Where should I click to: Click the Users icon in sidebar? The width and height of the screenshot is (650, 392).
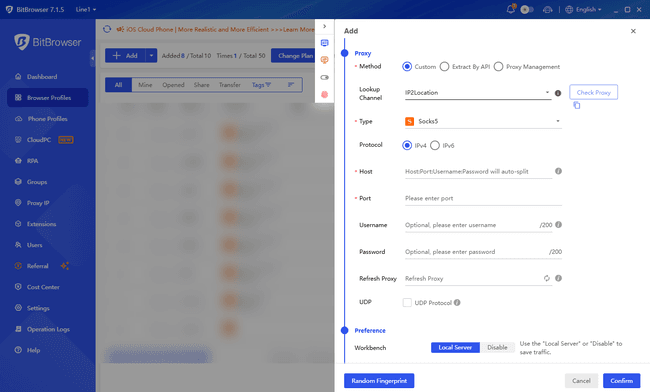(18, 245)
